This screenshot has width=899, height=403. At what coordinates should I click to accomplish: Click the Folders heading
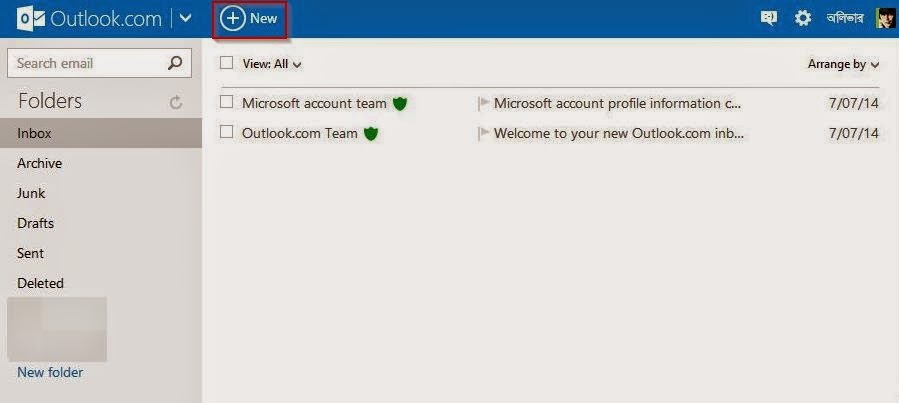[50, 101]
